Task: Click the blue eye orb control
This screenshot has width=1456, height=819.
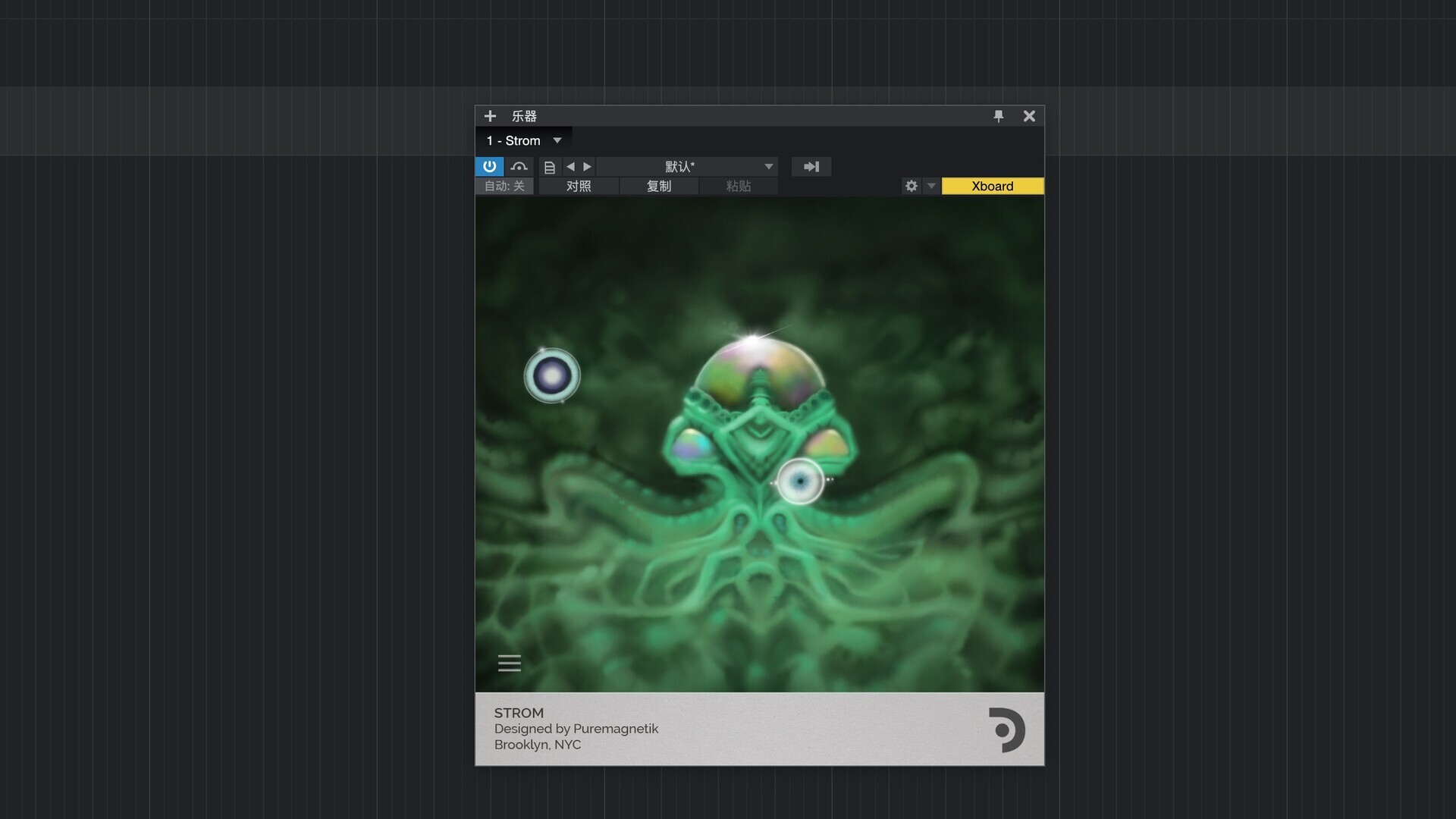Action: 800,481
